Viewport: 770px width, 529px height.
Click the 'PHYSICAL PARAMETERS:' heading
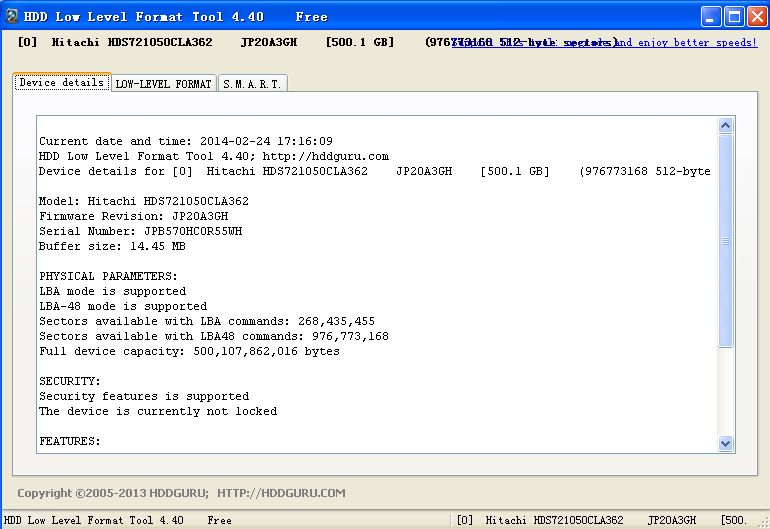pyautogui.click(x=108, y=276)
